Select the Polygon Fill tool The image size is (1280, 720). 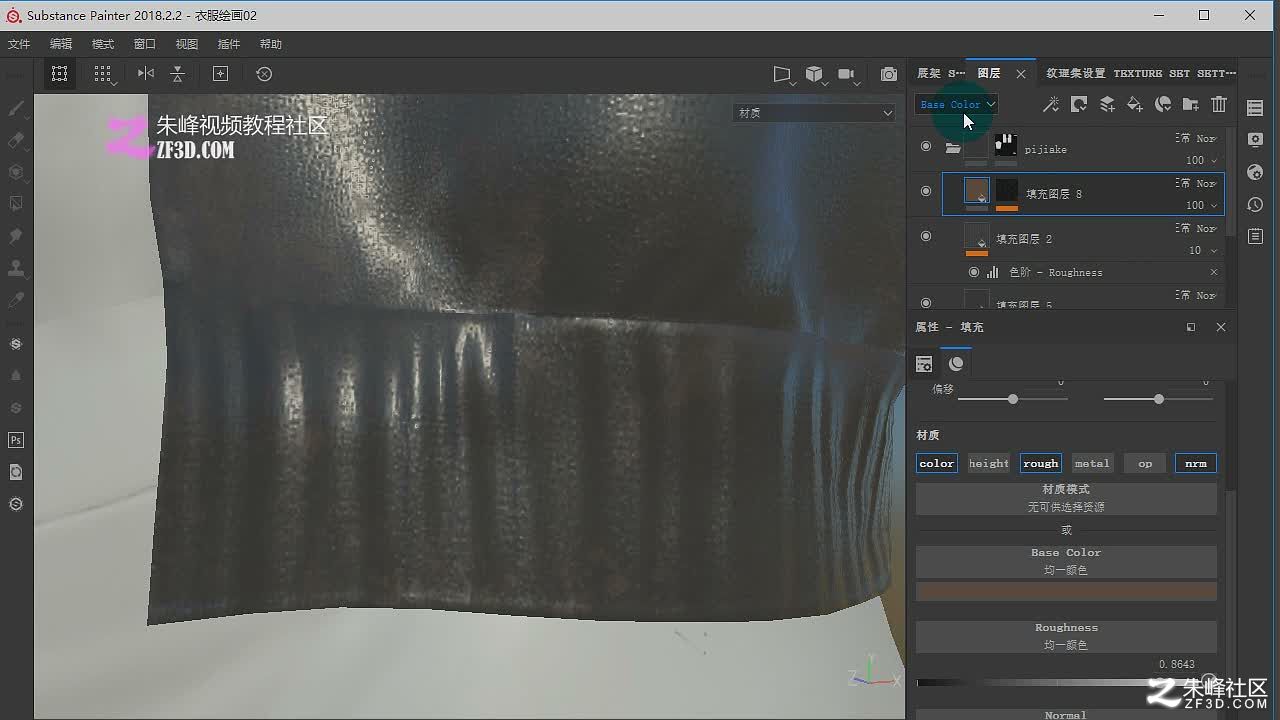(x=16, y=204)
